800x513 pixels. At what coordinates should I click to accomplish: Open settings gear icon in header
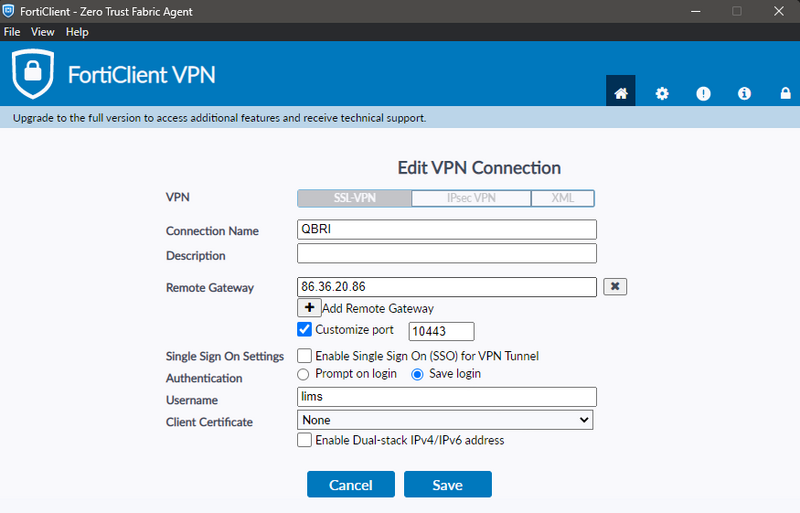click(662, 93)
